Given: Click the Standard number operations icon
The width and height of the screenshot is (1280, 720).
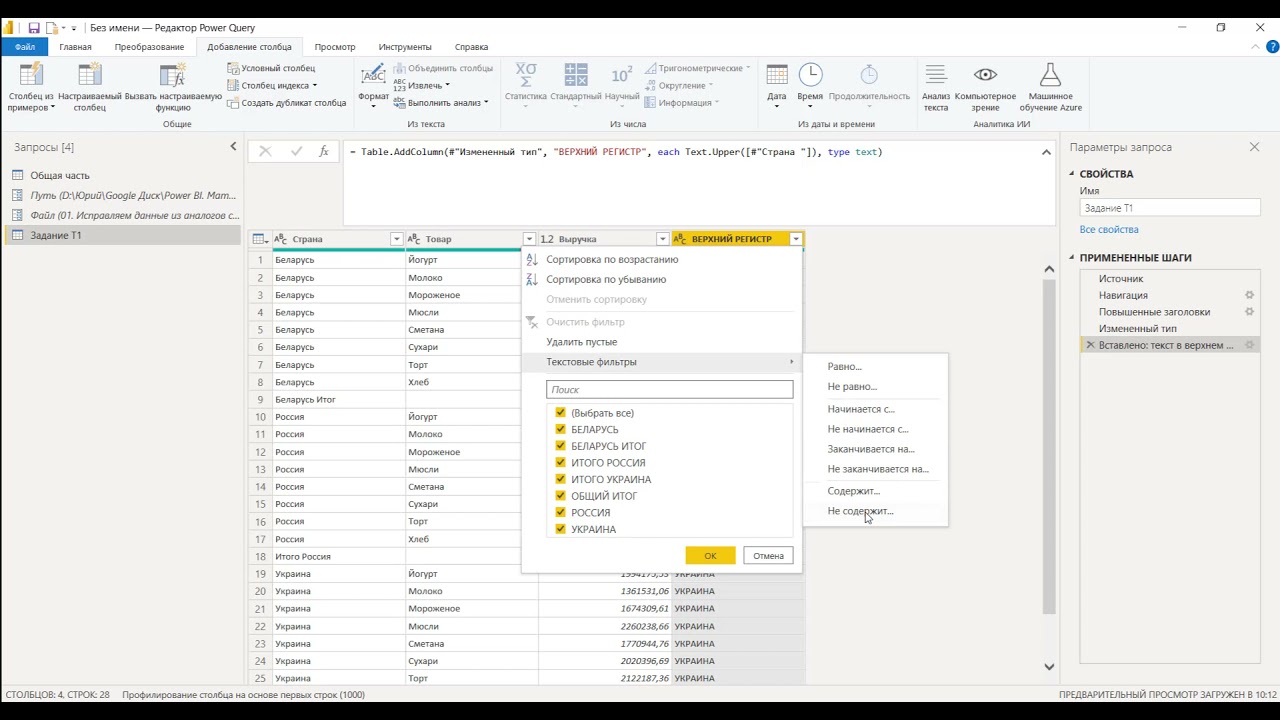Looking at the screenshot, I should (576, 76).
